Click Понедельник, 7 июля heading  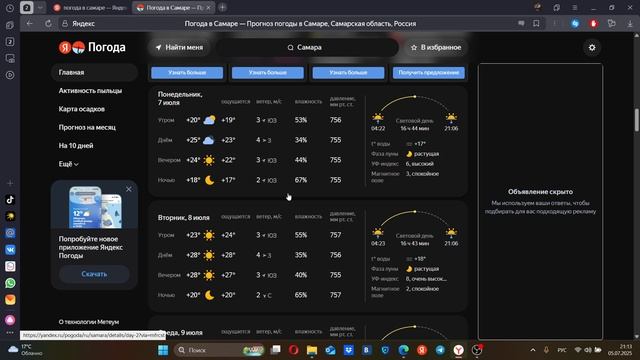point(180,98)
